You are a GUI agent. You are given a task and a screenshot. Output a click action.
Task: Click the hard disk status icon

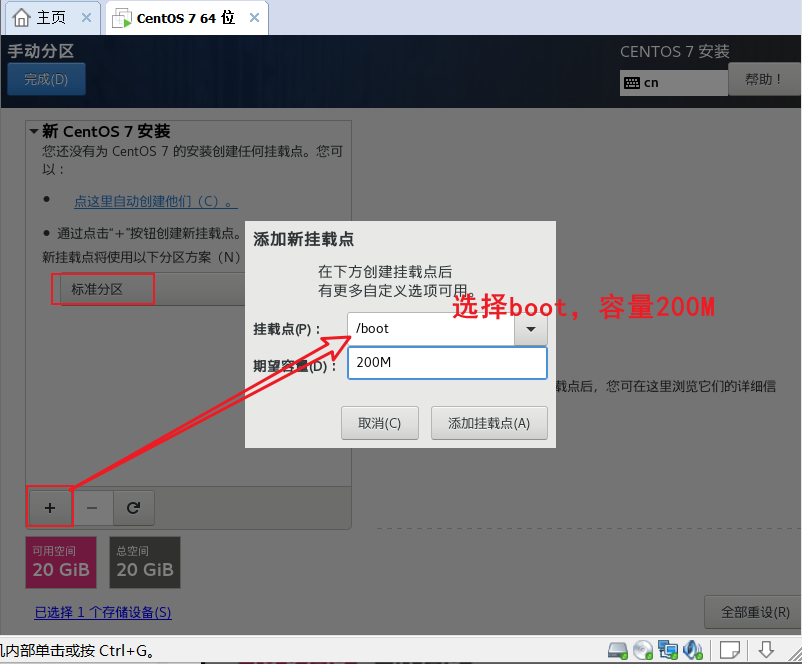617,650
